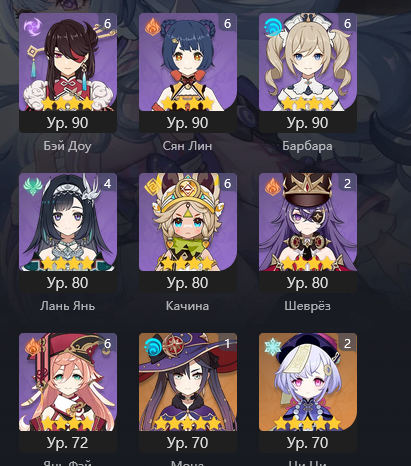
Task: Click the Cryo snowflake icon on the Qiqi card
Action: pyautogui.click(x=273, y=347)
